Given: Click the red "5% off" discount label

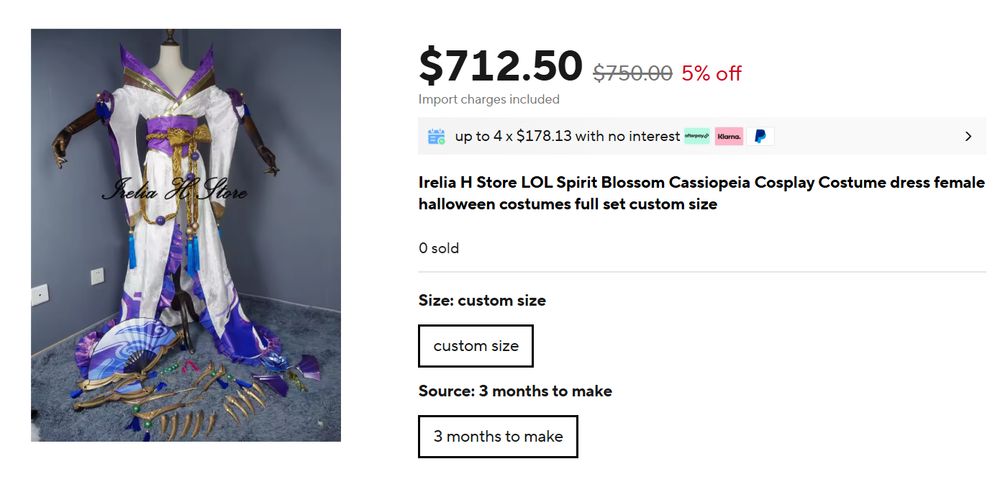Looking at the screenshot, I should 711,73.
